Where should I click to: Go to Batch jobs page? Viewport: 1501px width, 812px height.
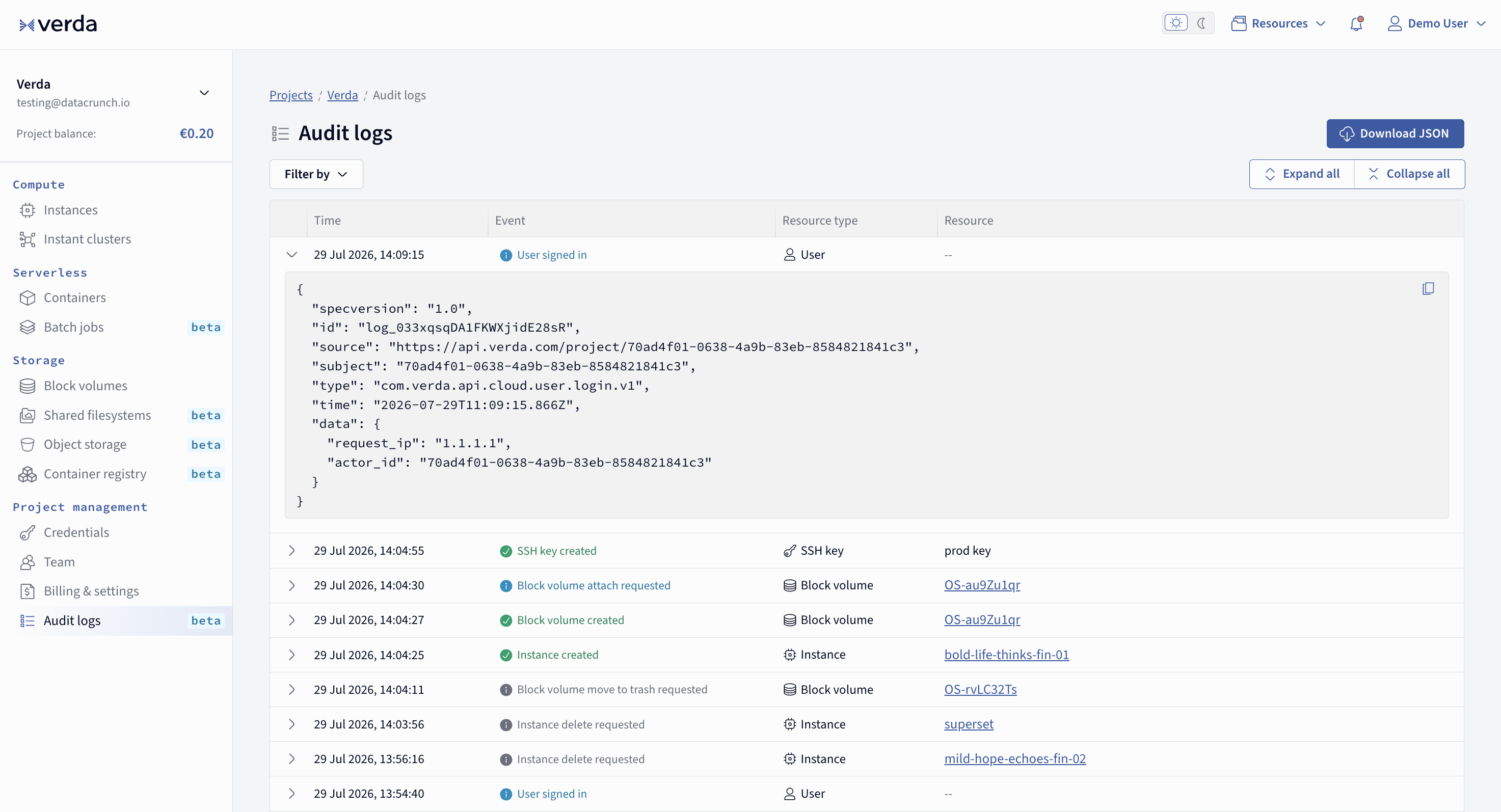pos(73,327)
